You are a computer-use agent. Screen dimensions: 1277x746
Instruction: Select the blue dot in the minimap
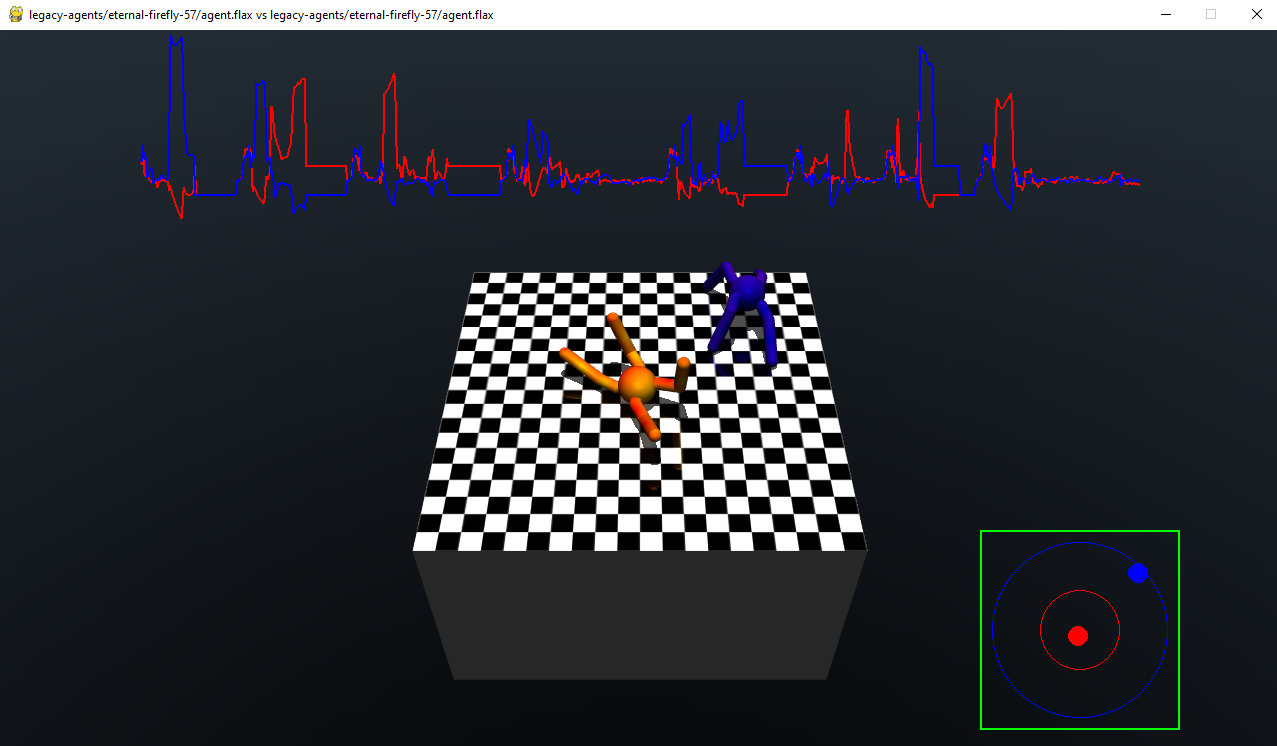pos(1137,573)
